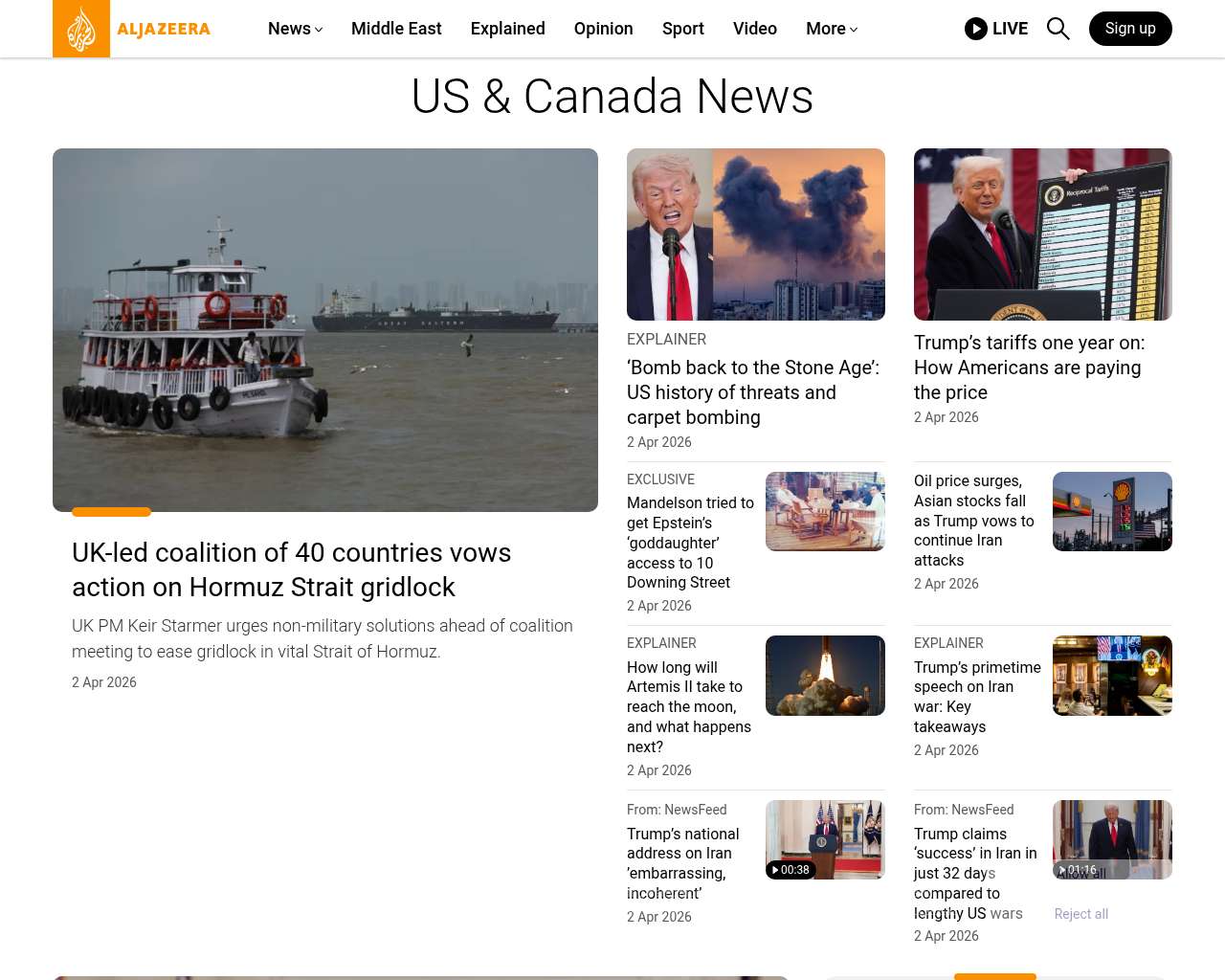The width and height of the screenshot is (1225, 980).
Task: Open the Mandelson Epstein exclusive article
Action: 690,543
